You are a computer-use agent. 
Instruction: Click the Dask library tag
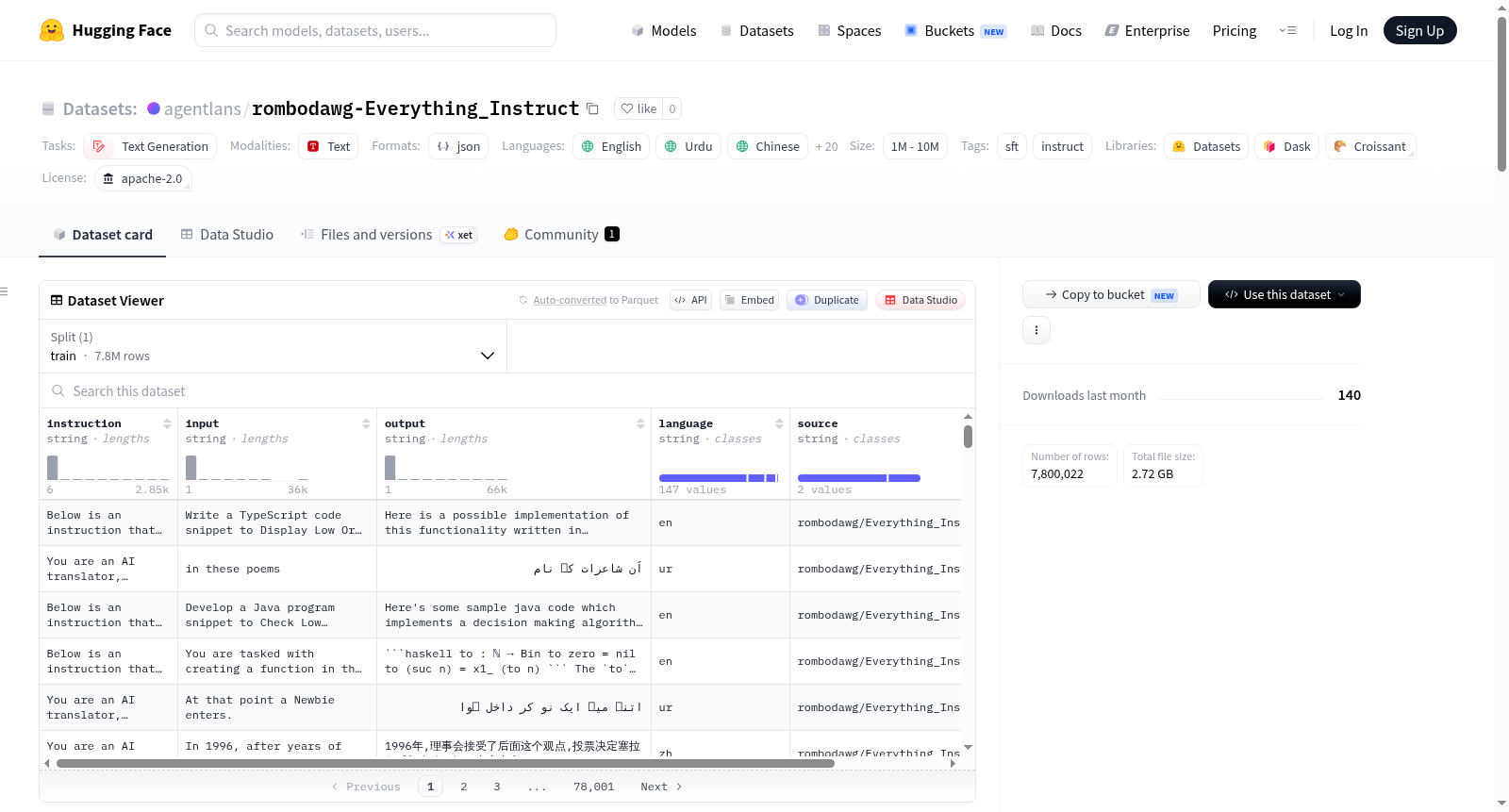[x=1286, y=146]
